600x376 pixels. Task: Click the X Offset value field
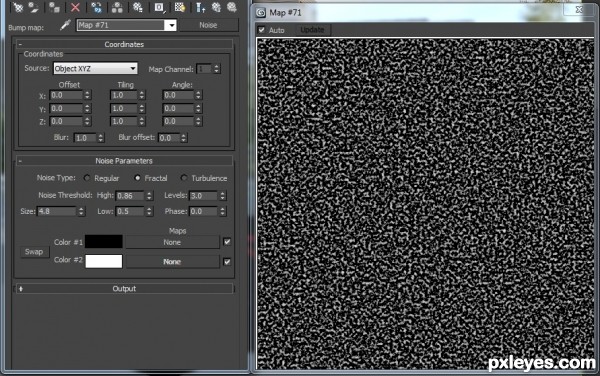pyautogui.click(x=66, y=95)
